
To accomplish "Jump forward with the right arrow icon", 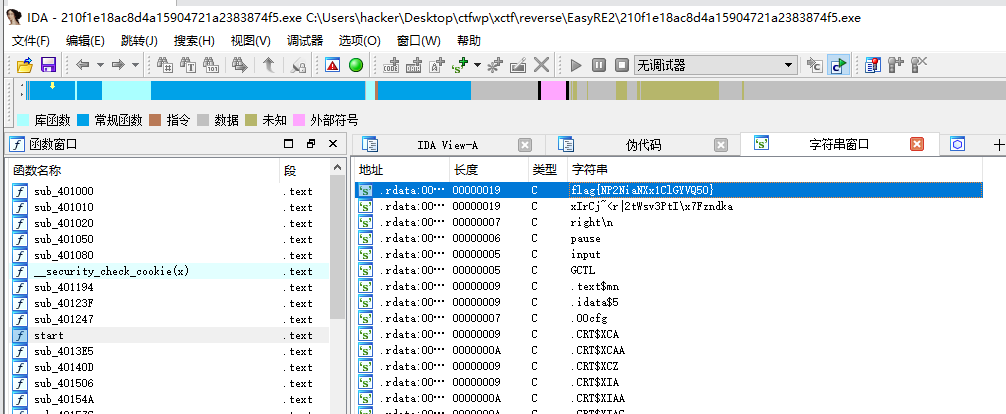I will coord(118,65).
